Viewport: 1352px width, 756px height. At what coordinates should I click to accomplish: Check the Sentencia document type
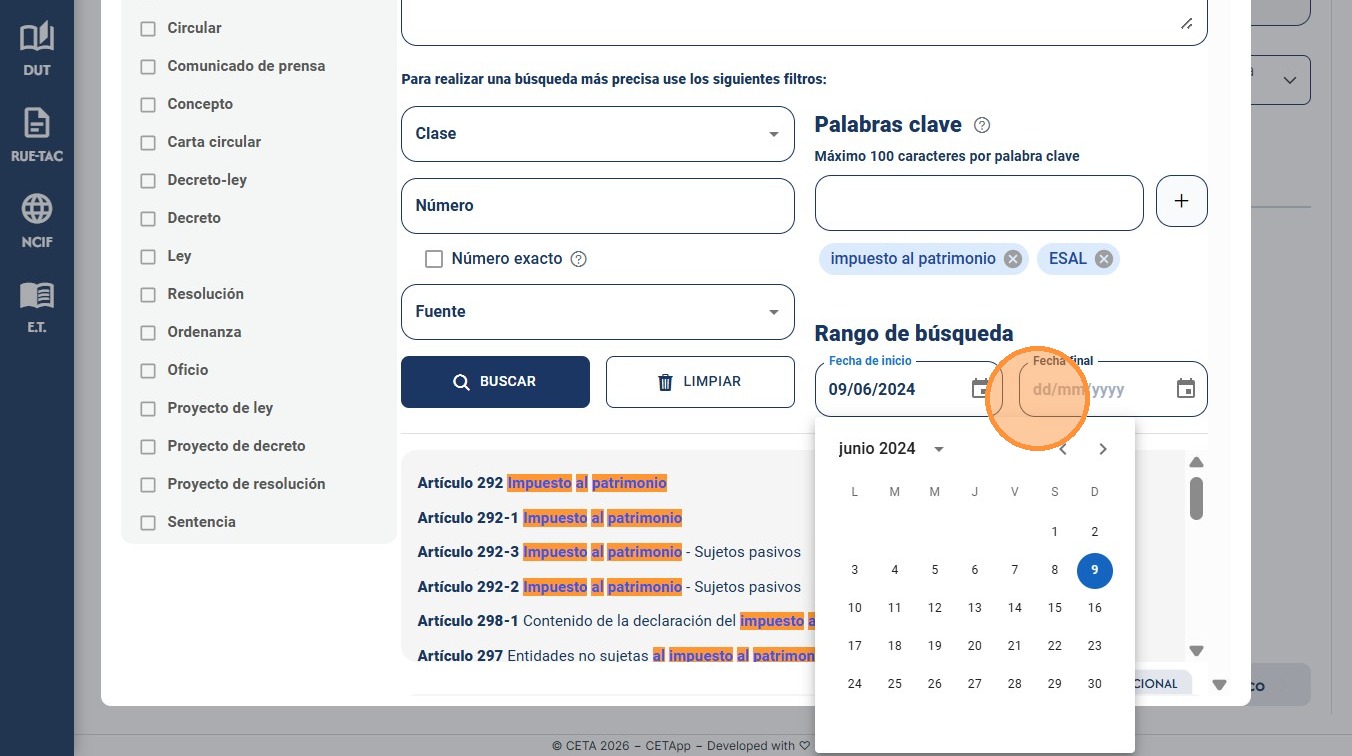[x=148, y=523]
